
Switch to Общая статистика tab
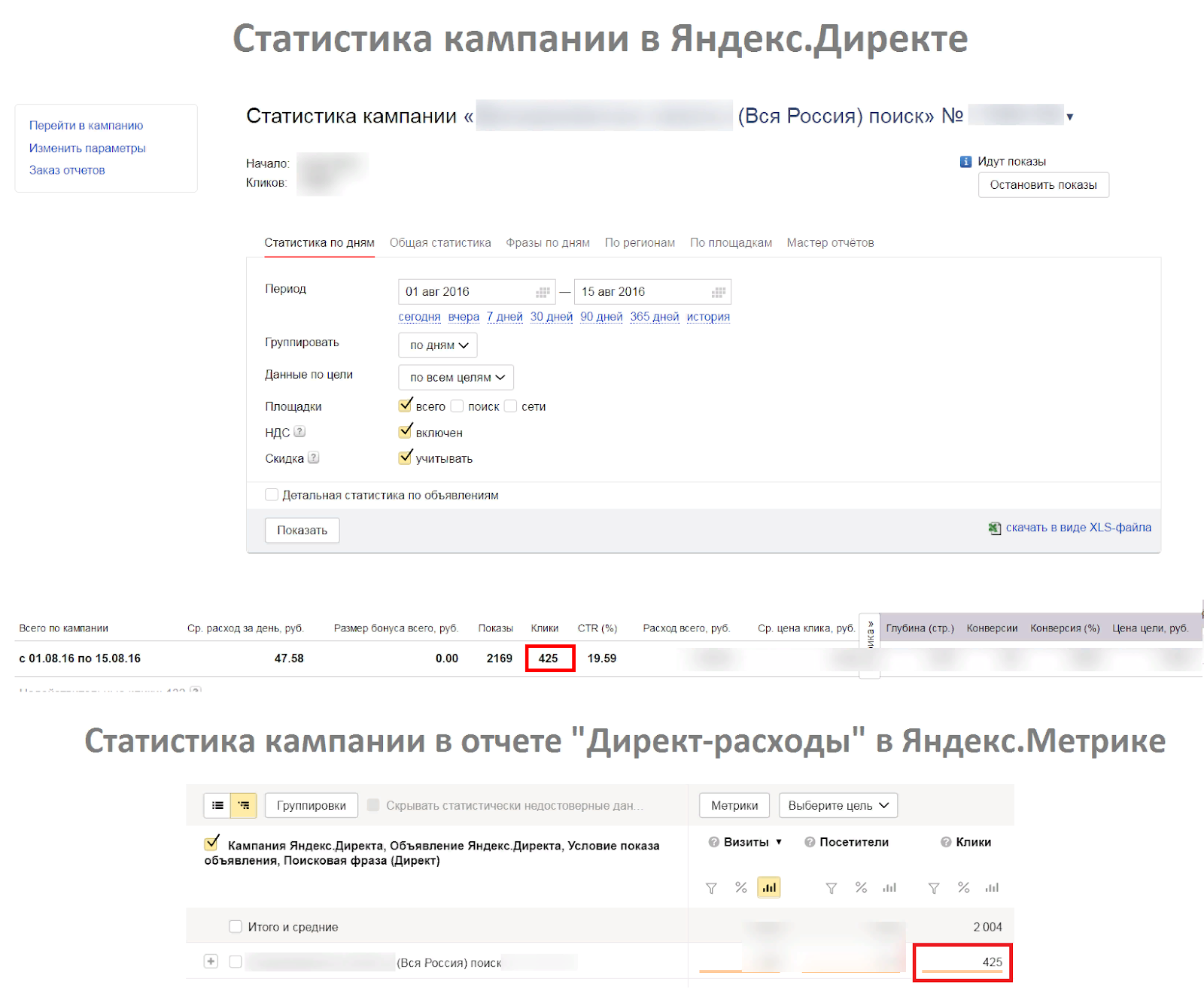pyautogui.click(x=440, y=242)
